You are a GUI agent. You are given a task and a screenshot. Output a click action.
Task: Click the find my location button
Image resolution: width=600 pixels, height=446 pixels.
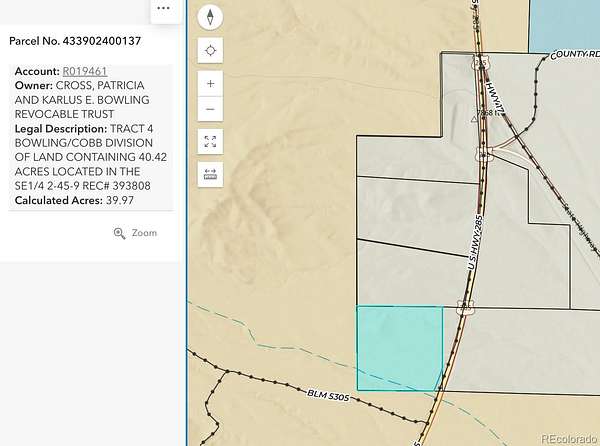[x=211, y=51]
